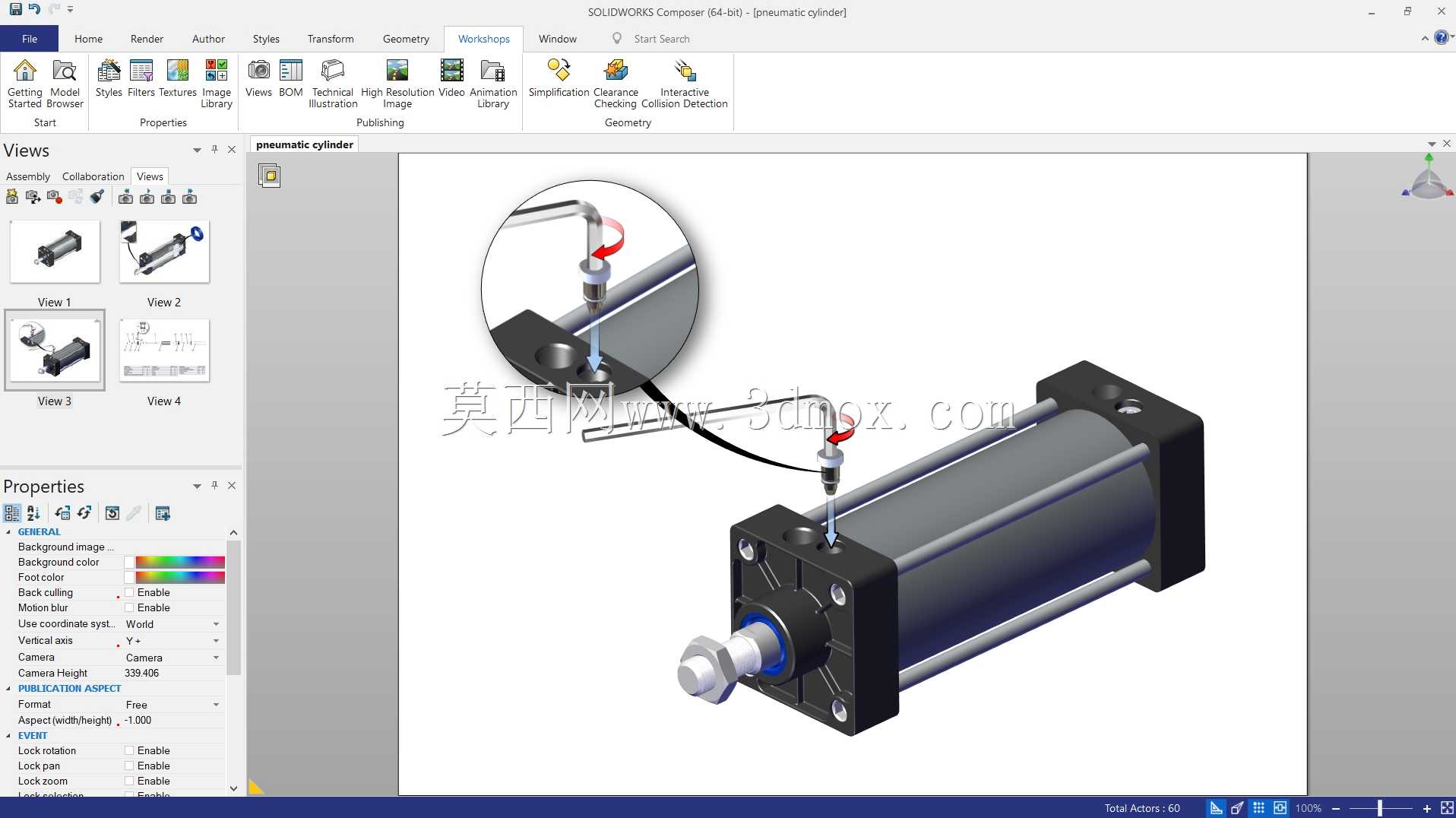This screenshot has height=818, width=1456.
Task: Open the Getting Started workshop
Action: tap(25, 84)
